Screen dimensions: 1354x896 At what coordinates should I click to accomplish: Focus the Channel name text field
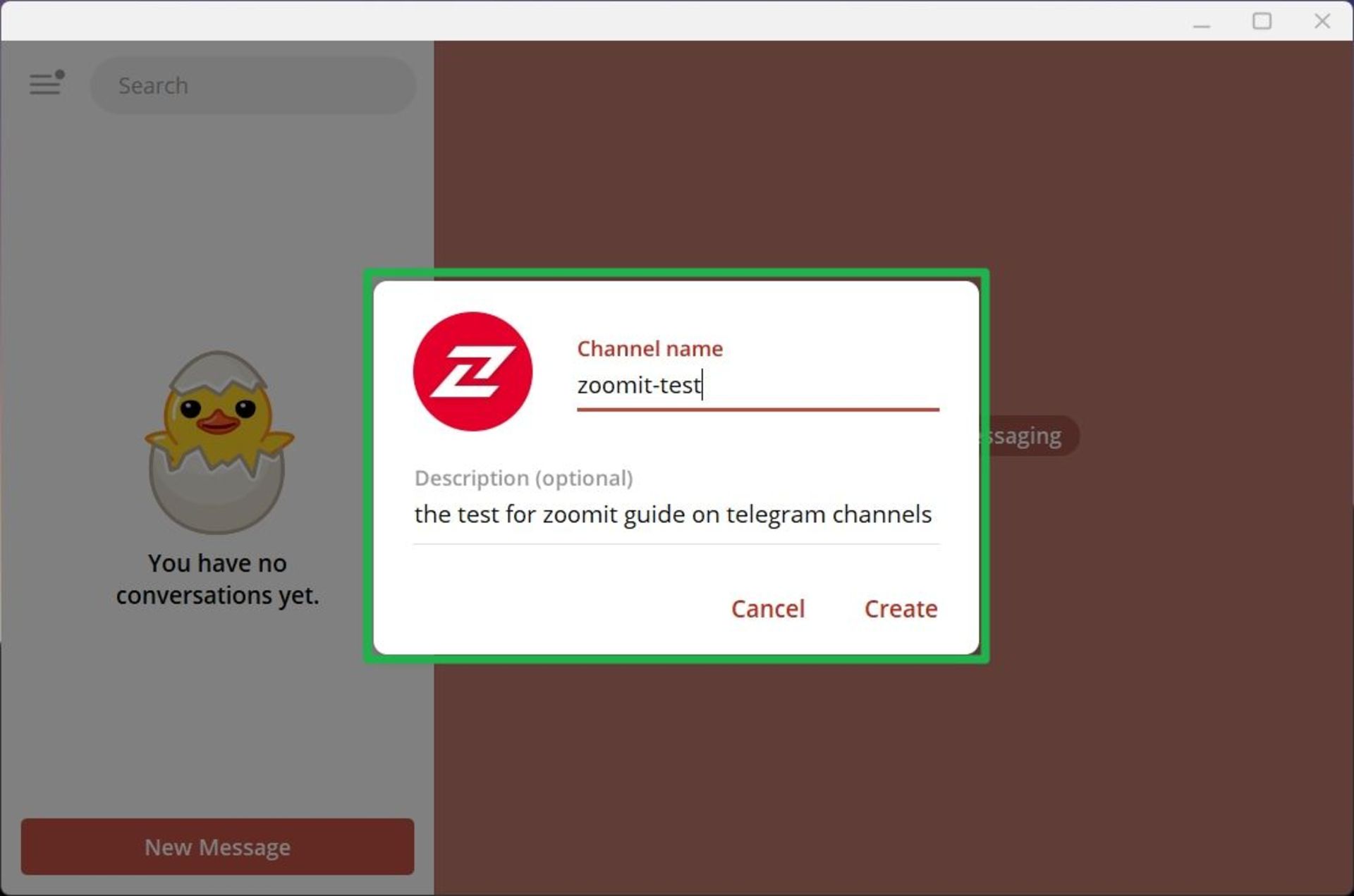pyautogui.click(x=757, y=385)
